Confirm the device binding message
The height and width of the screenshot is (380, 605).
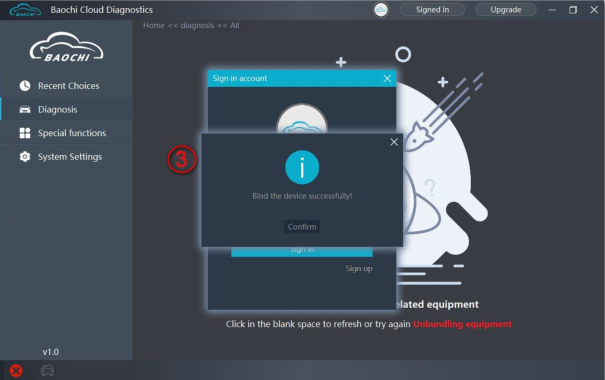pos(302,227)
